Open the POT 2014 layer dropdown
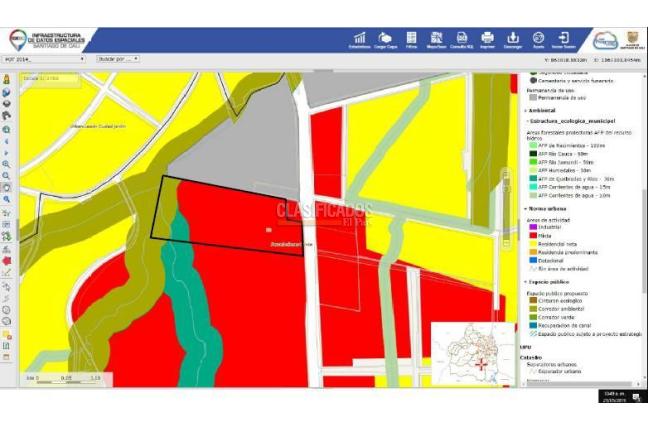Screen dimensions: 648x430 pos(44,59)
